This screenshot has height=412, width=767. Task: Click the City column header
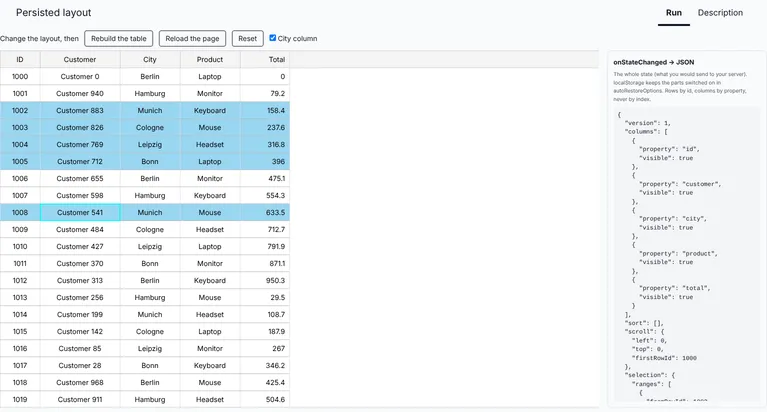tap(150, 59)
